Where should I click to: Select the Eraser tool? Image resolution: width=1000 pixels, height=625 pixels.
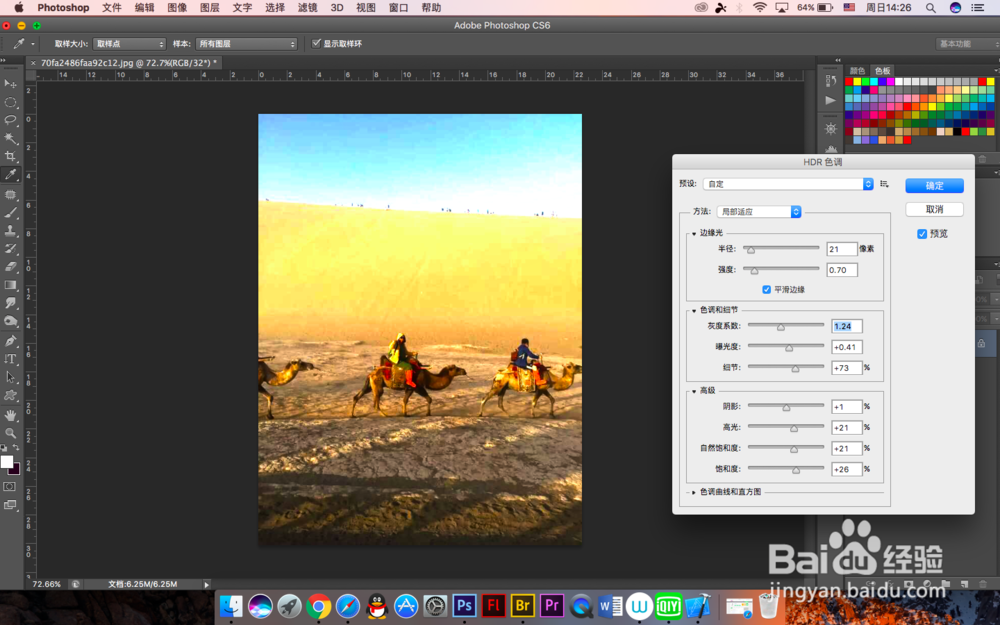pos(10,267)
